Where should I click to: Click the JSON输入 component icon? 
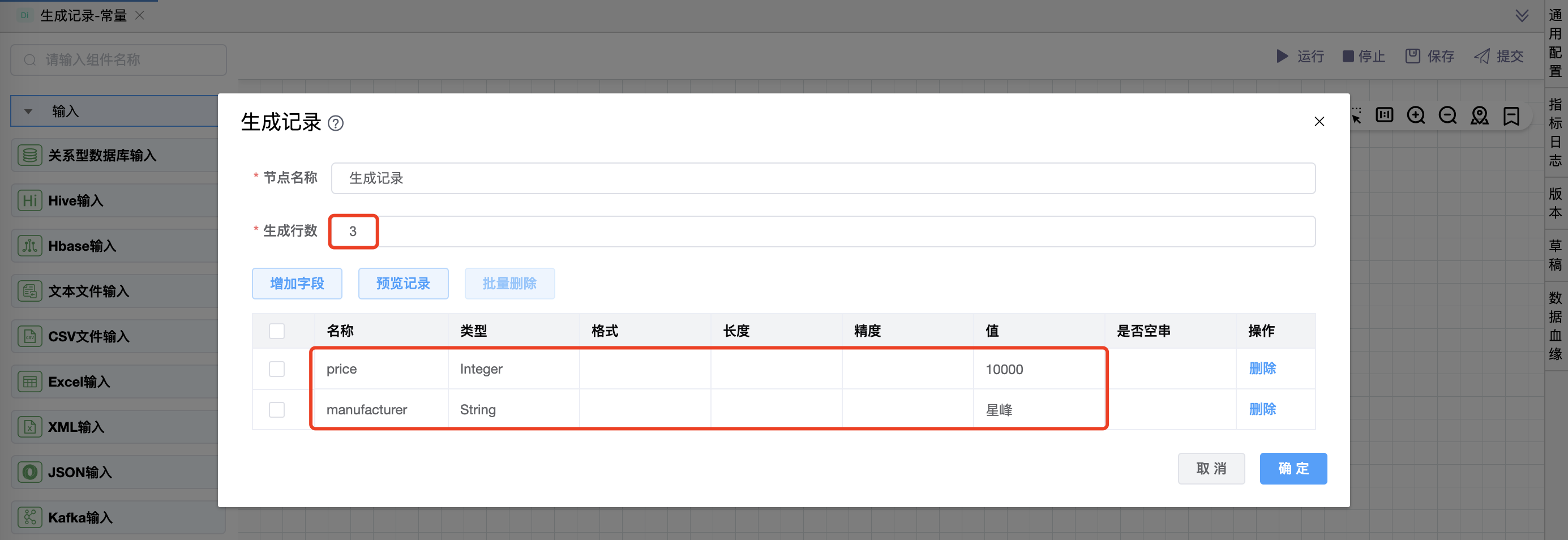pyautogui.click(x=29, y=472)
